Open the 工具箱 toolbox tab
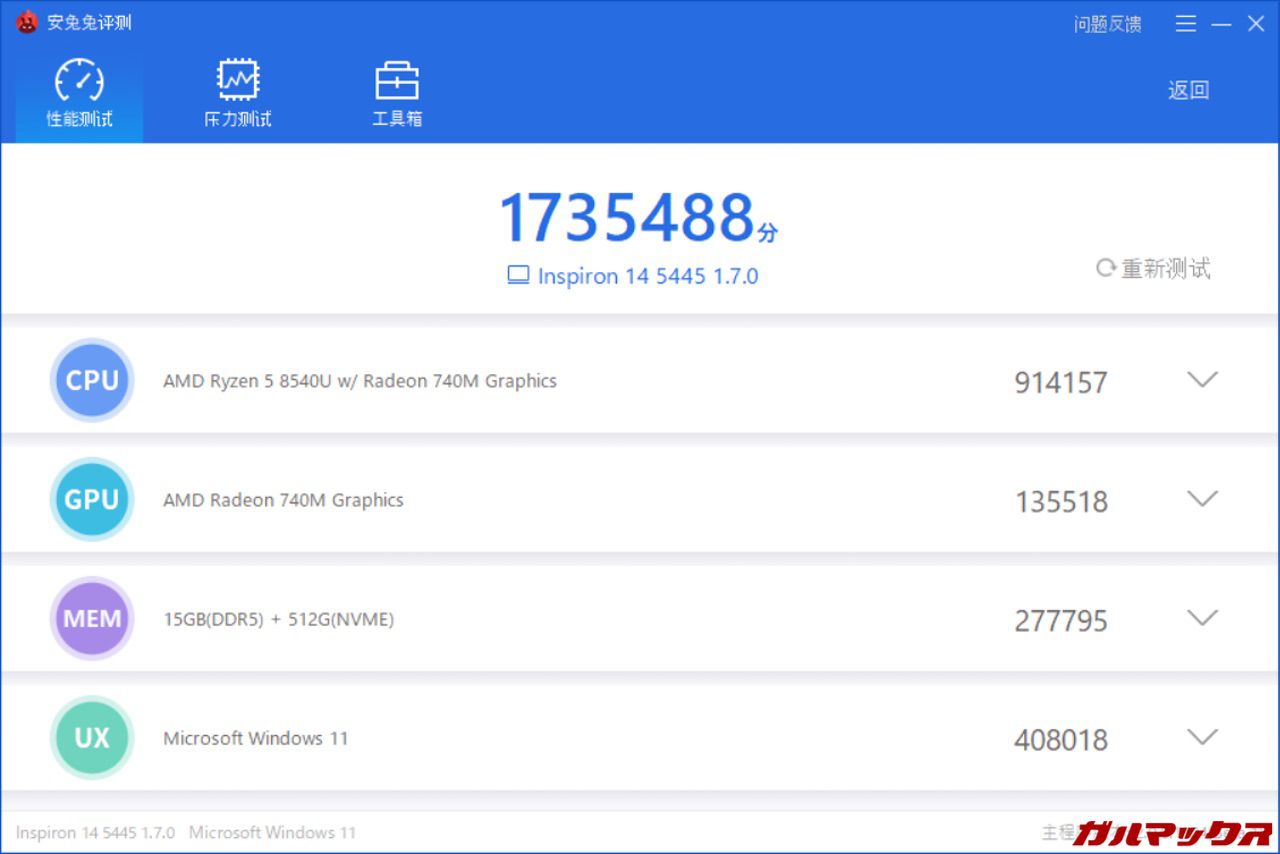The height and width of the screenshot is (854, 1280). (x=397, y=95)
